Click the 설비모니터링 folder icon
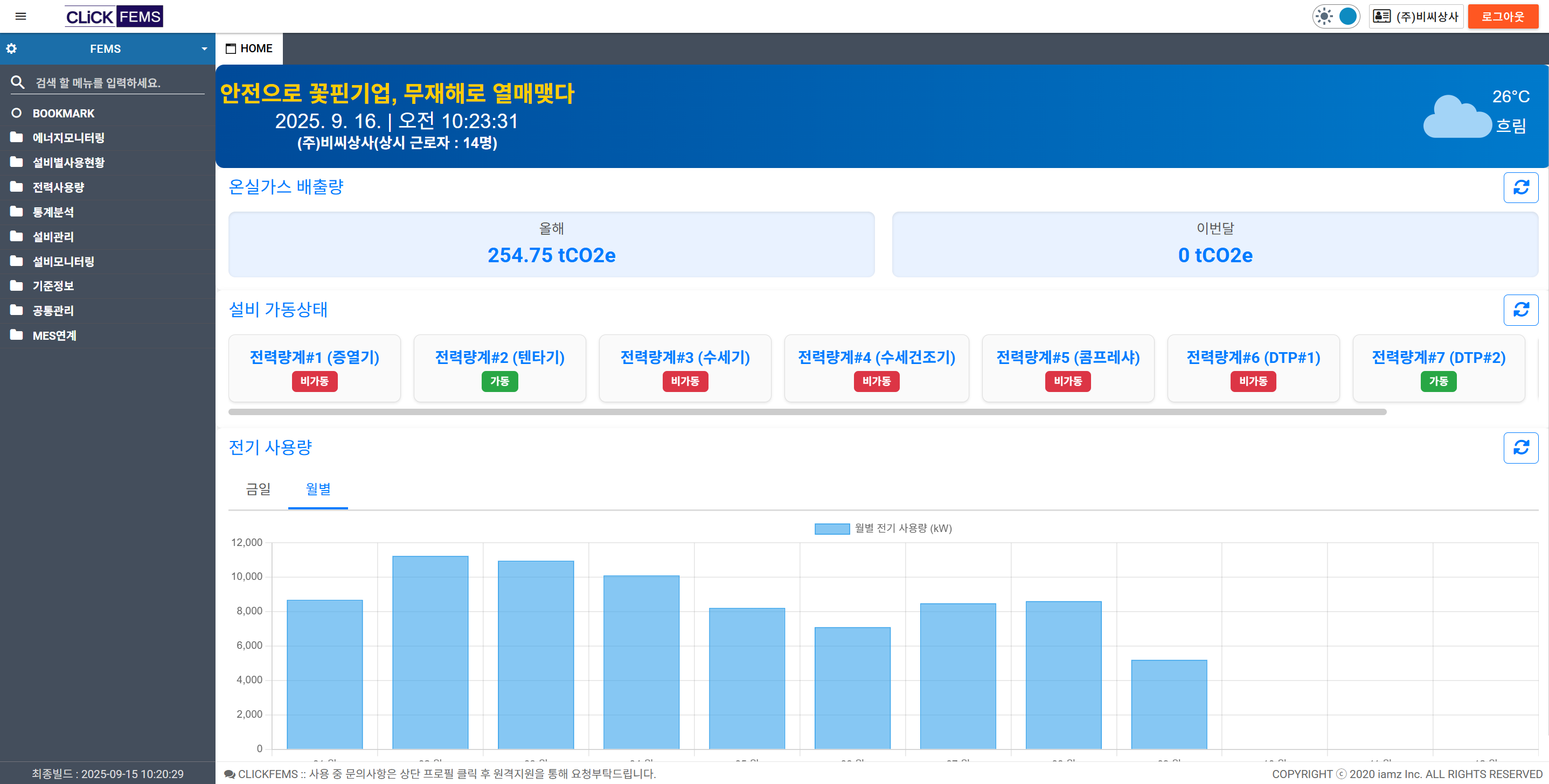Image resolution: width=1549 pixels, height=784 pixels. [16, 261]
